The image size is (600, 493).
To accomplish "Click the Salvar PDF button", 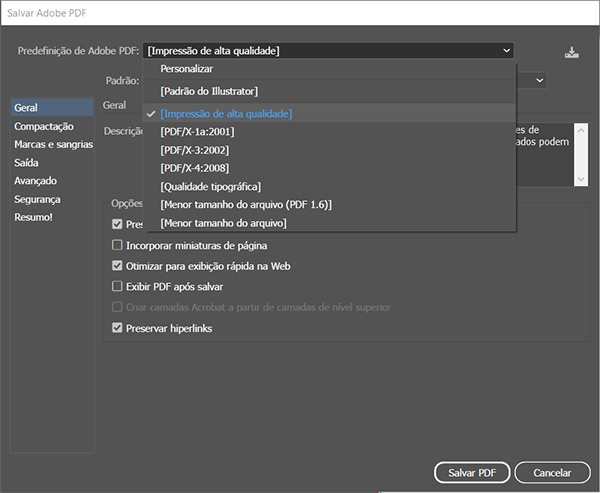I will coord(472,472).
